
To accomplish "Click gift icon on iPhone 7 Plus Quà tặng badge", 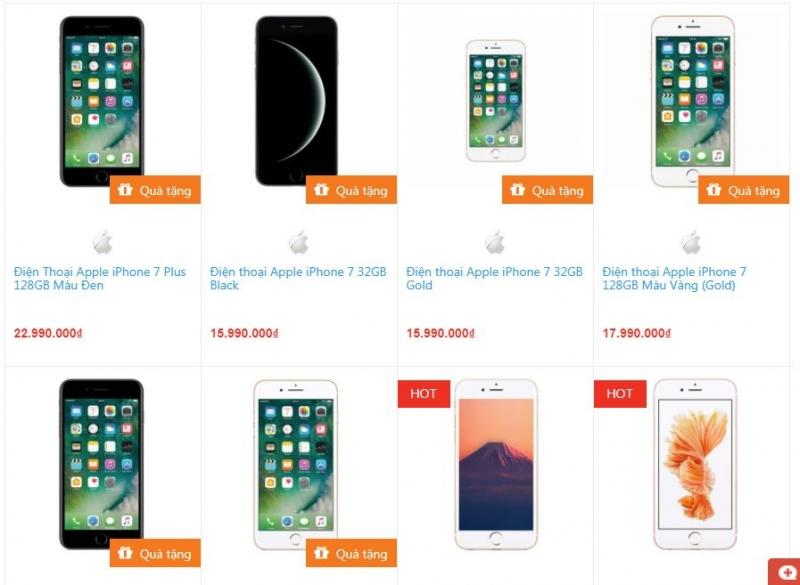I will tap(125, 190).
